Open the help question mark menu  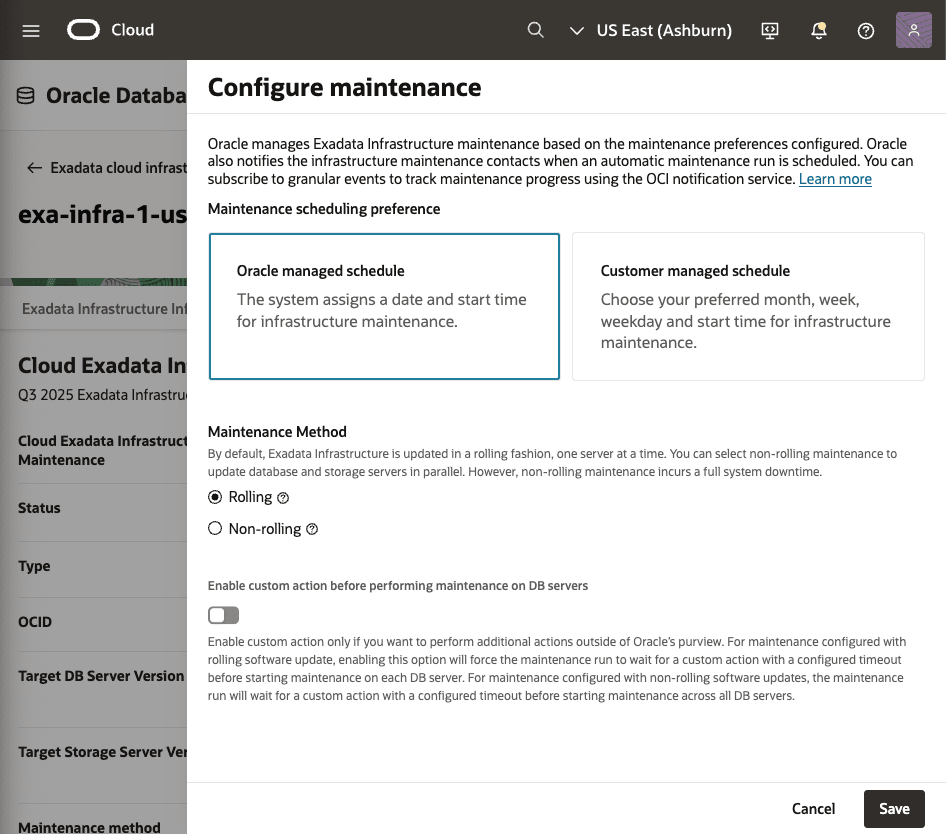[x=865, y=31]
